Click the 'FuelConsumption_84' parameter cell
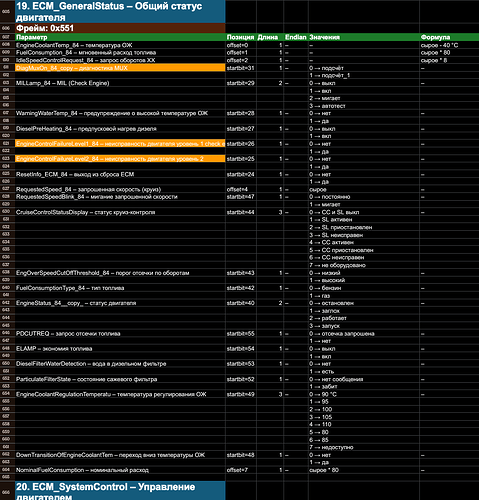 [120, 53]
